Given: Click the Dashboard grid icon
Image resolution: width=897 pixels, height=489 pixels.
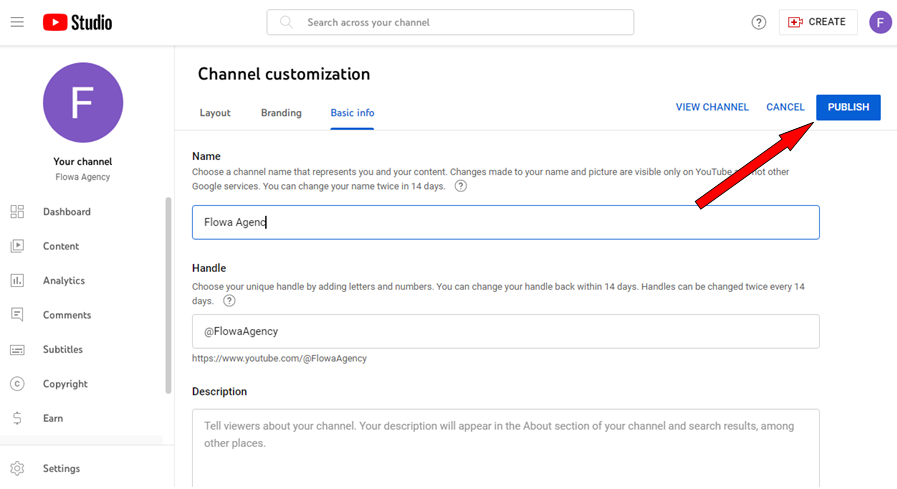Looking at the screenshot, I should [x=17, y=212].
